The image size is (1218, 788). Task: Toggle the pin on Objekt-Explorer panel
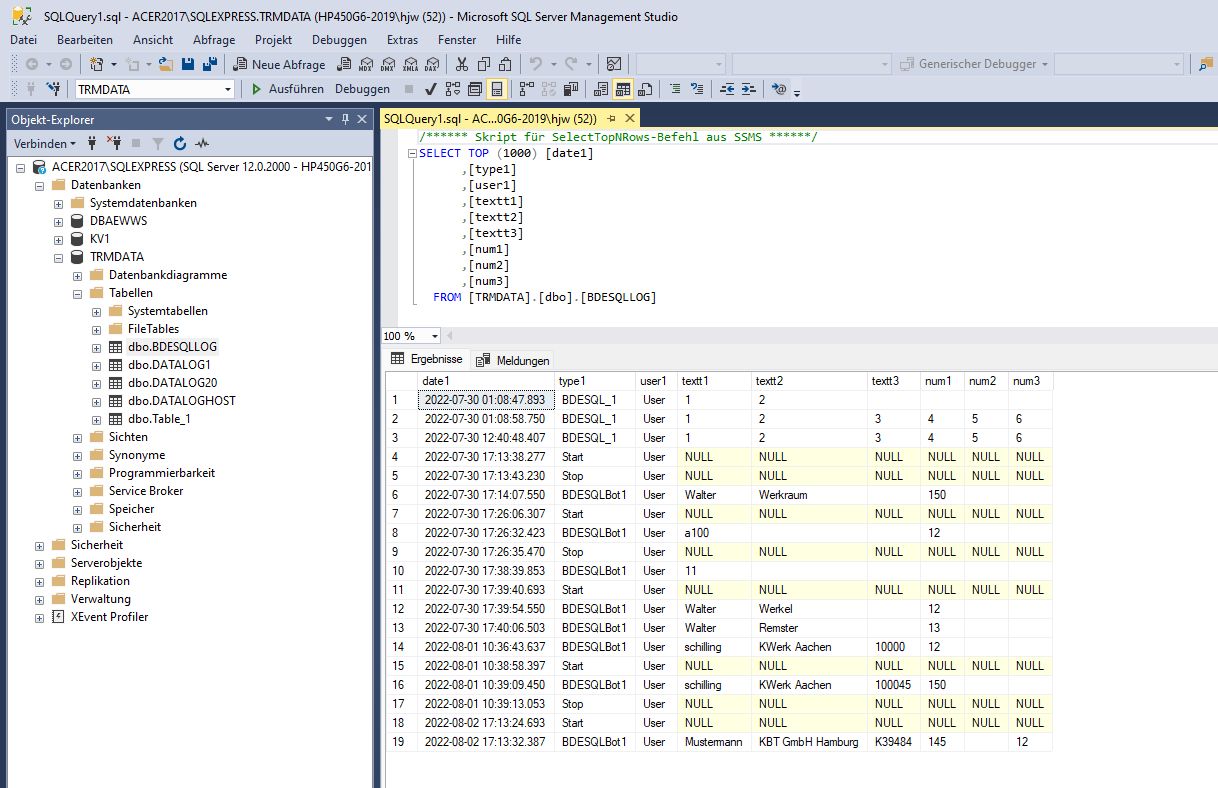click(345, 119)
